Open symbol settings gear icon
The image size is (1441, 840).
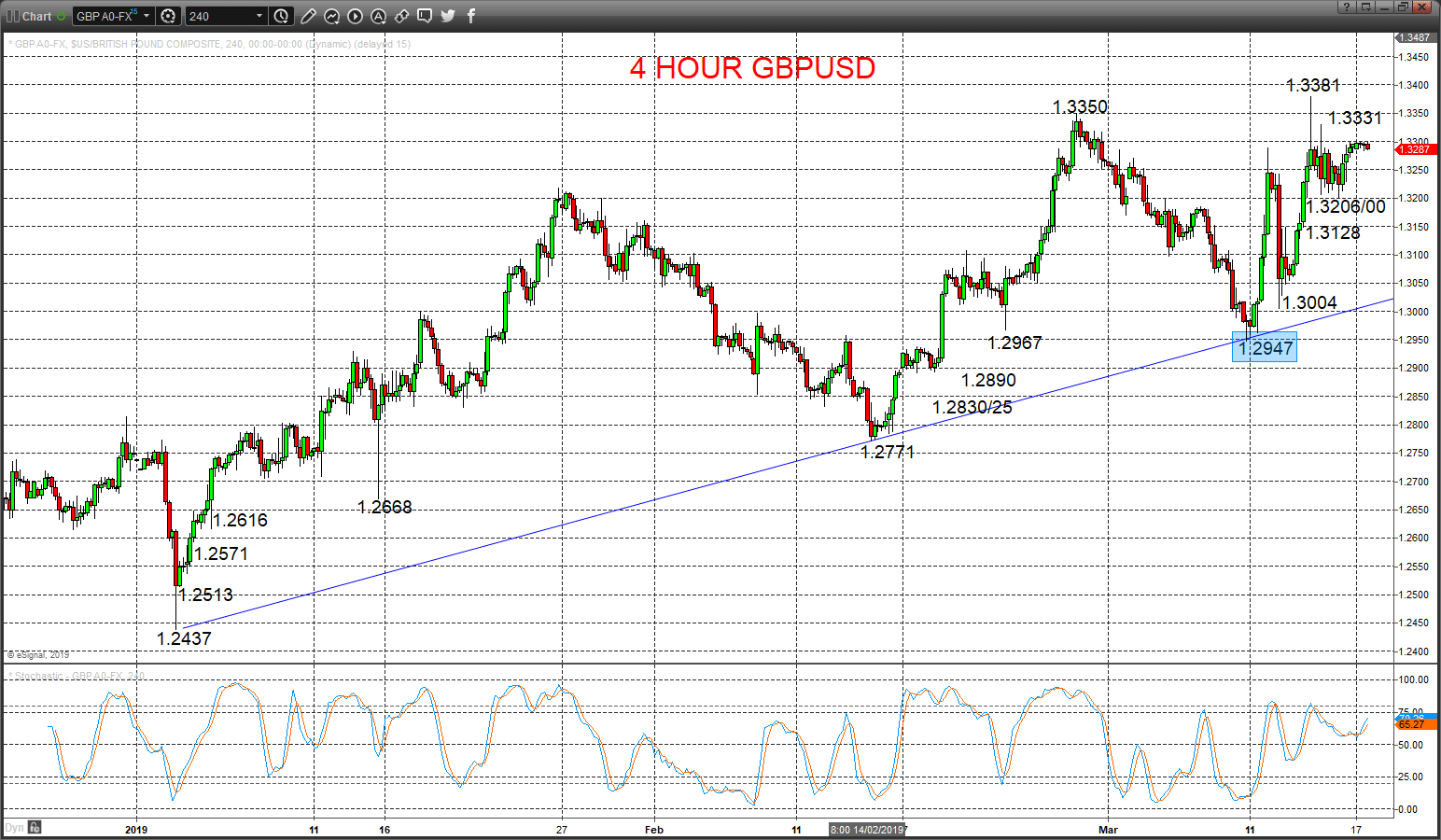click(x=168, y=16)
